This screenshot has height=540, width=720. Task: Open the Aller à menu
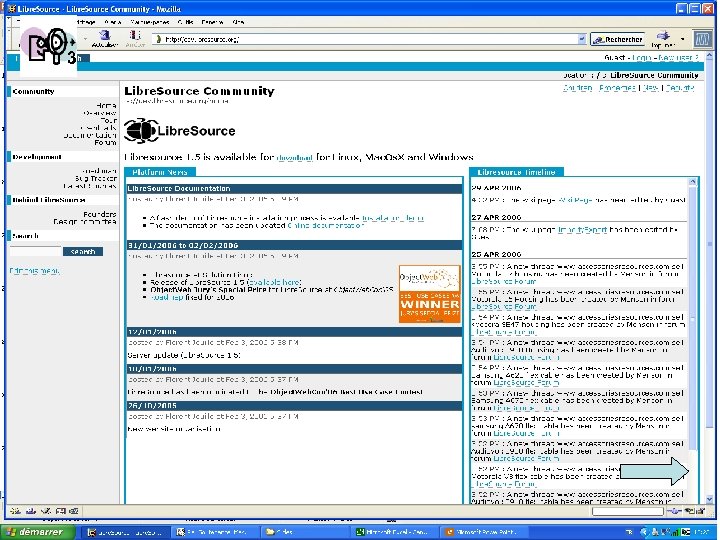pyautogui.click(x=113, y=22)
